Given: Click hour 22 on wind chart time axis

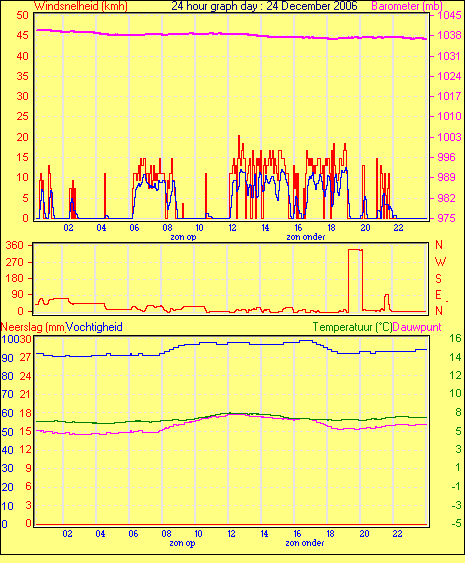Looking at the screenshot, I should [398, 228].
